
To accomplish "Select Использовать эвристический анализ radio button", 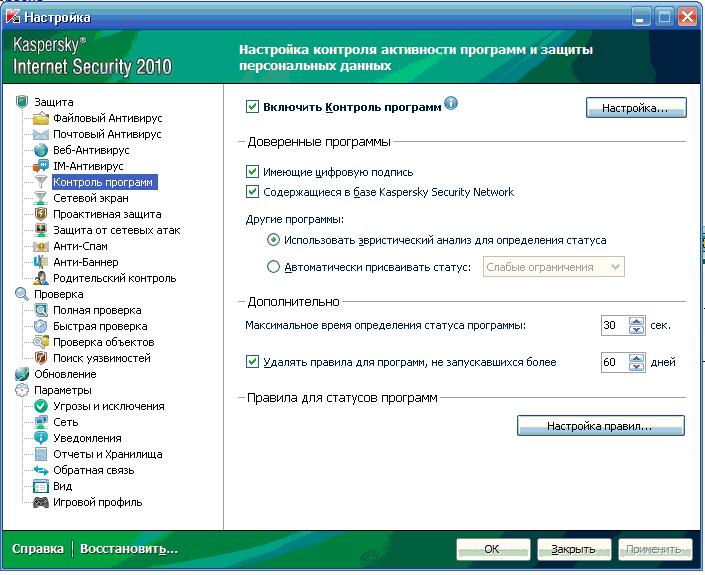I will (273, 240).
